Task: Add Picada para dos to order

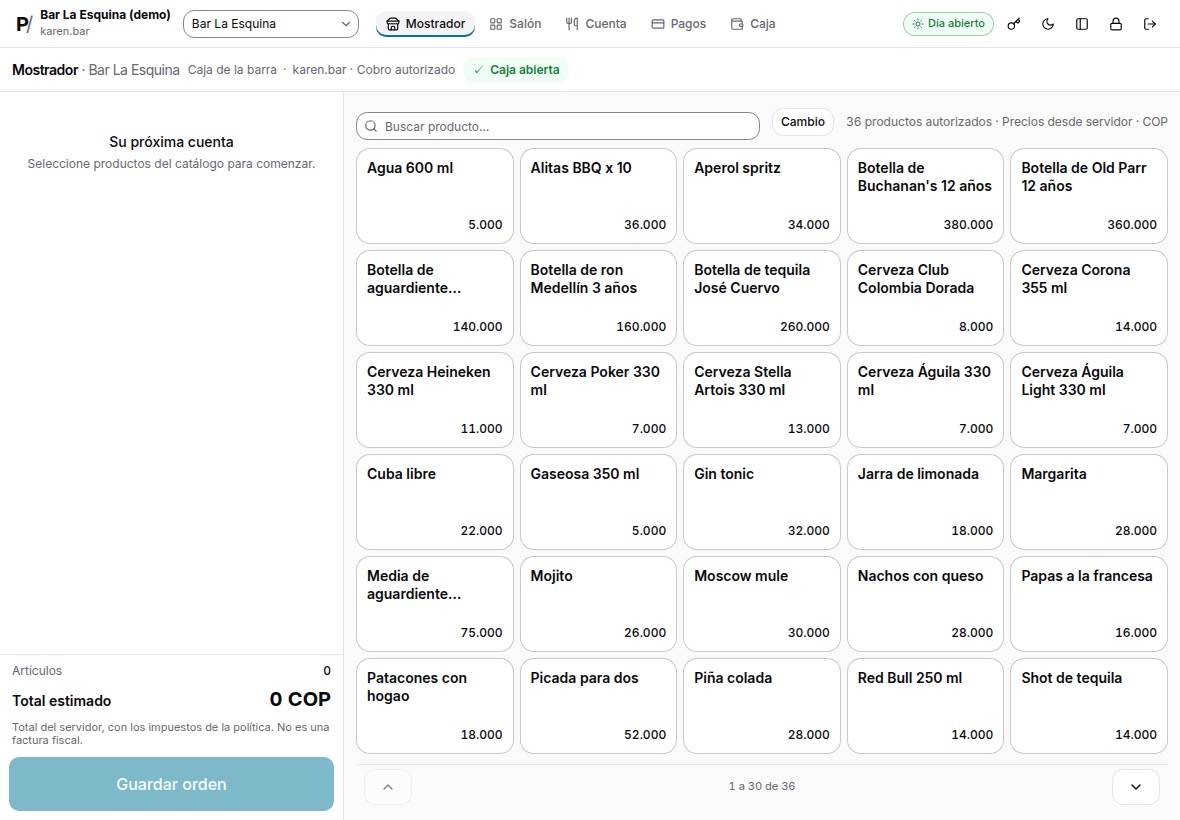Action: coord(598,706)
